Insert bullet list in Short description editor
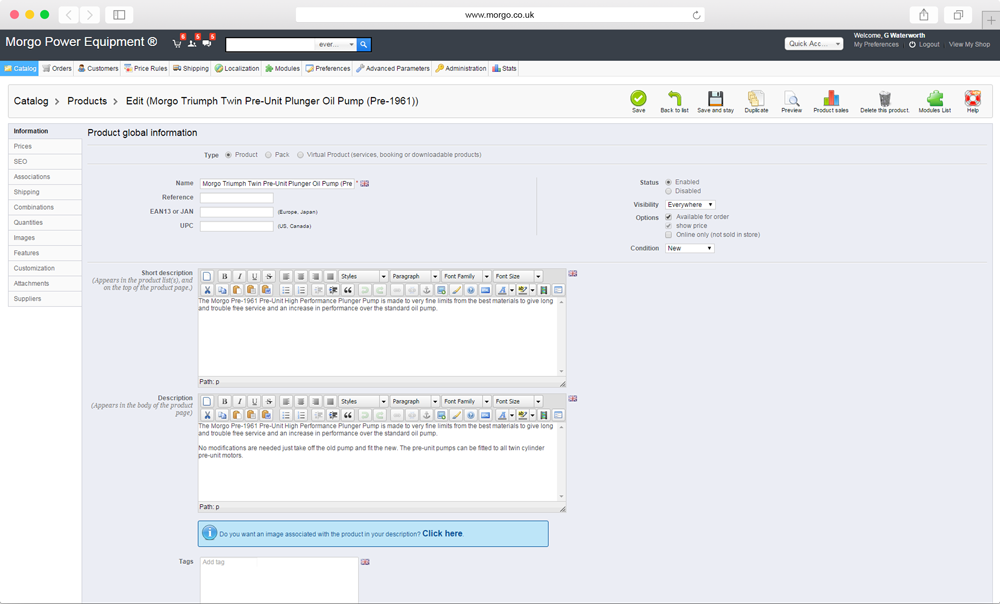 pos(286,290)
